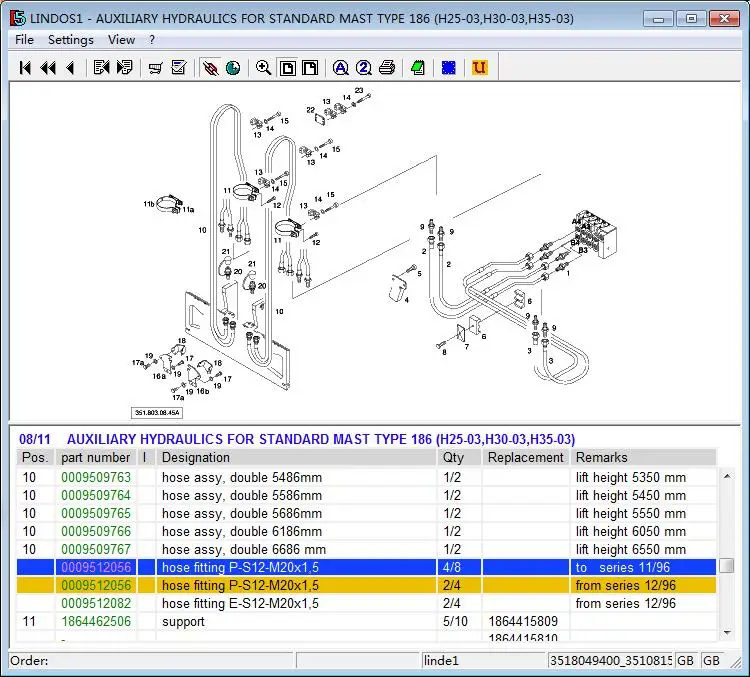The image size is (750, 677).
Task: Select part number 1864462506
Action: click(x=96, y=622)
